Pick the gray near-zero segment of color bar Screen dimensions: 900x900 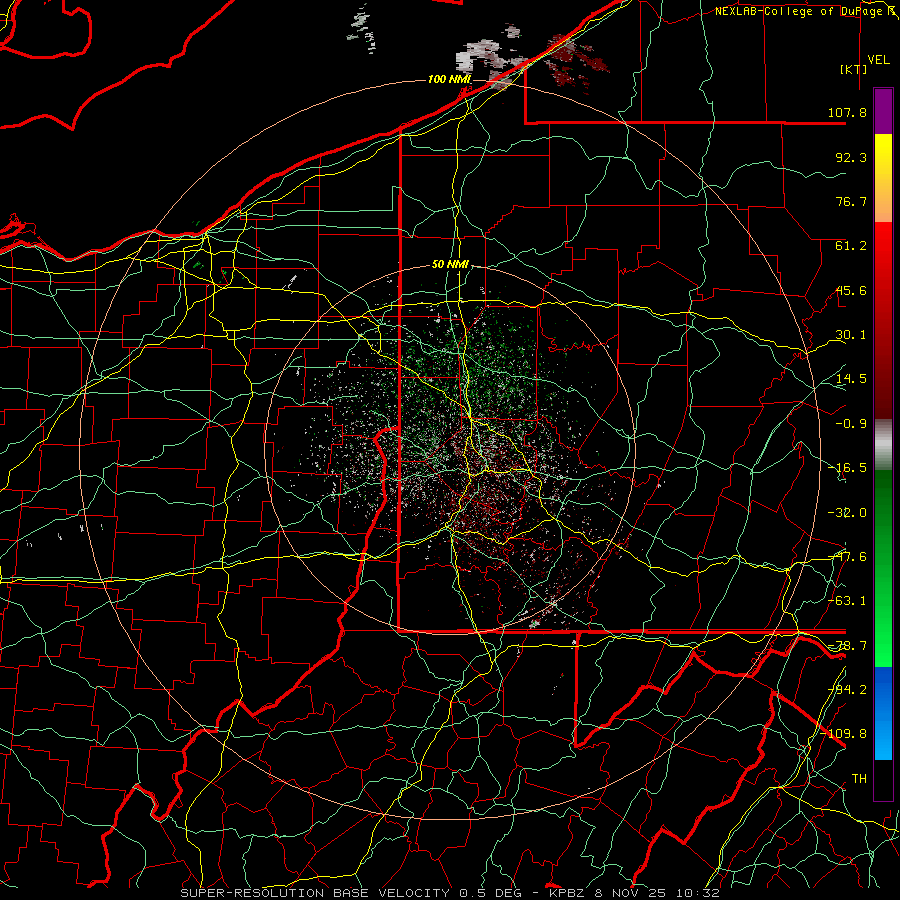click(x=883, y=443)
